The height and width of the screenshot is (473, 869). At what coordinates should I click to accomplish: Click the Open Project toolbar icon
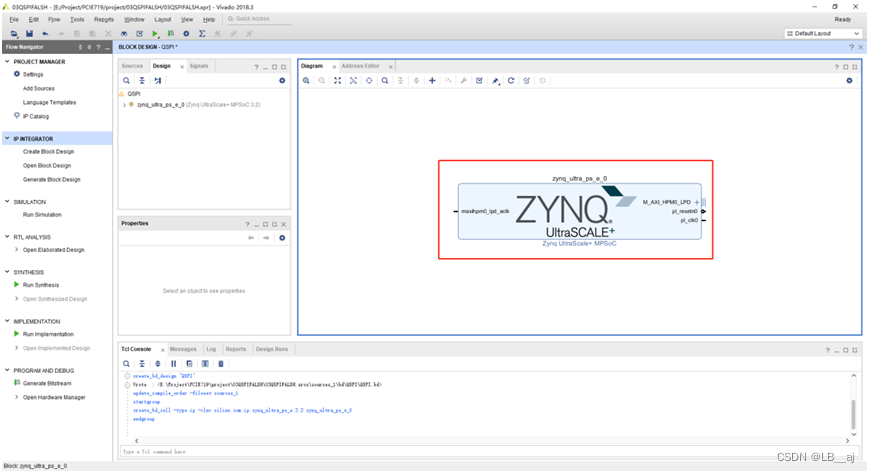click(x=14, y=34)
